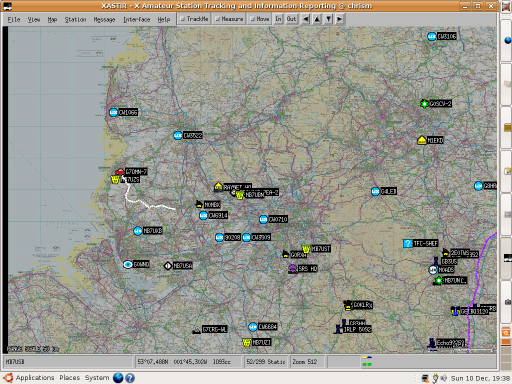
Task: Click the yellow house icon RHYMET HQ
Action: click(x=218, y=186)
